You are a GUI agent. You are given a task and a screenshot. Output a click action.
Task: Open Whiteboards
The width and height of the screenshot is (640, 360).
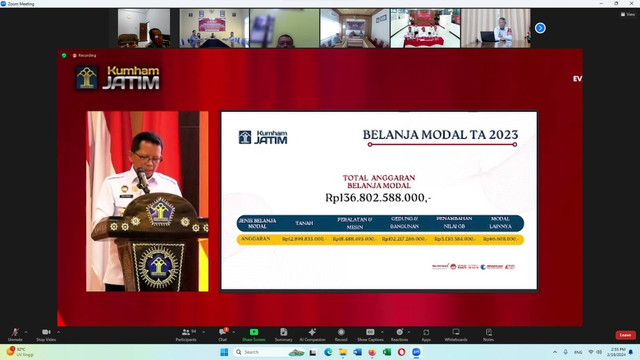pyautogui.click(x=456, y=335)
